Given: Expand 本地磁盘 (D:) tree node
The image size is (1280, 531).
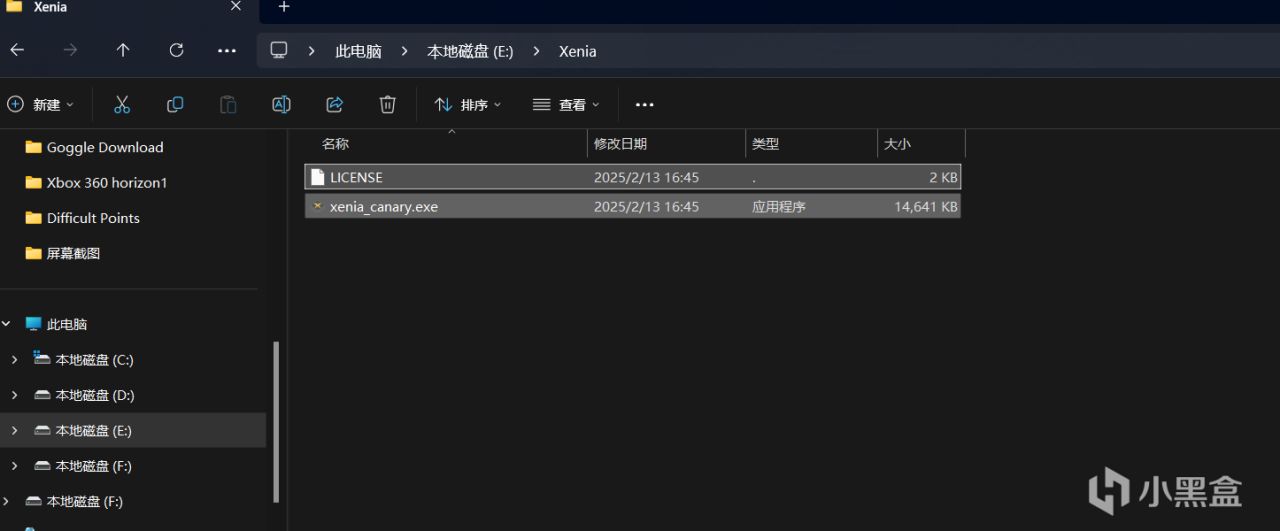Looking at the screenshot, I should point(14,395).
